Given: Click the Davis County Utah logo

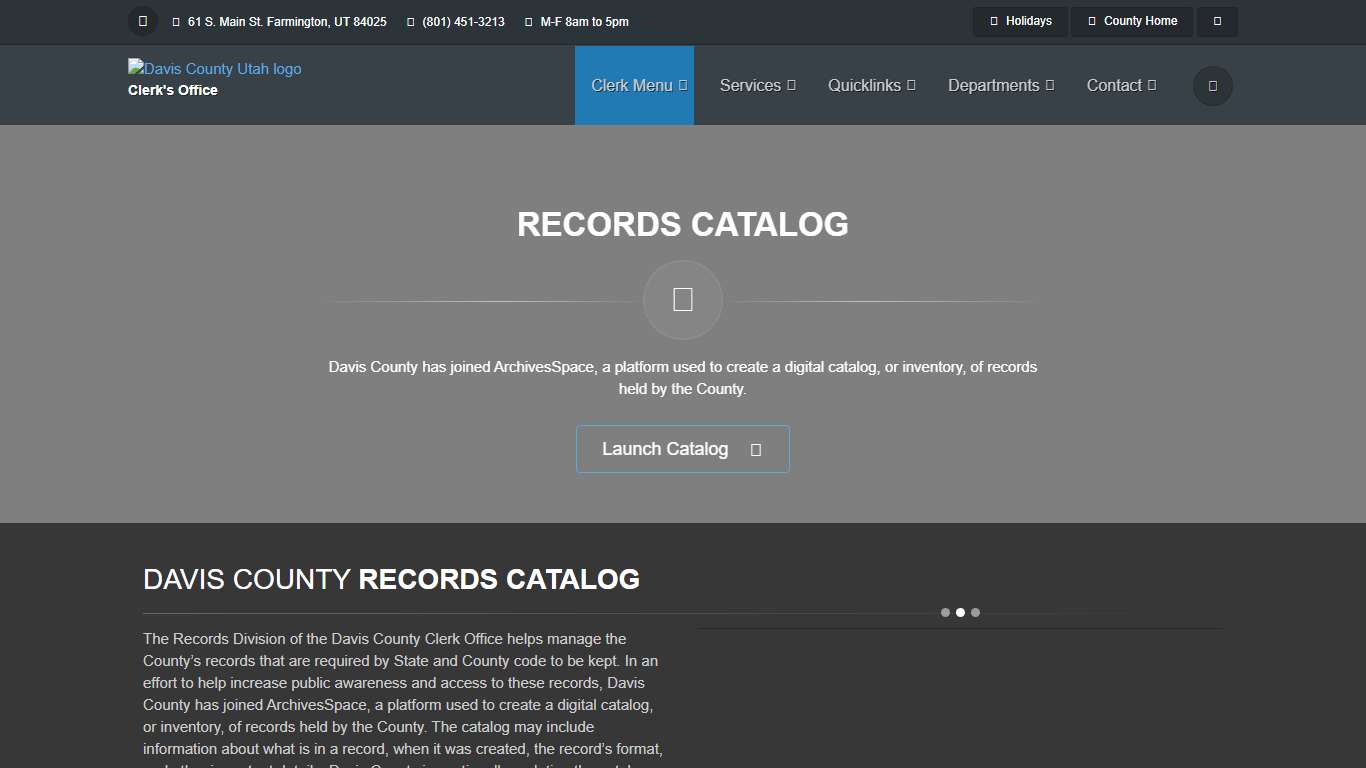Looking at the screenshot, I should [x=214, y=68].
